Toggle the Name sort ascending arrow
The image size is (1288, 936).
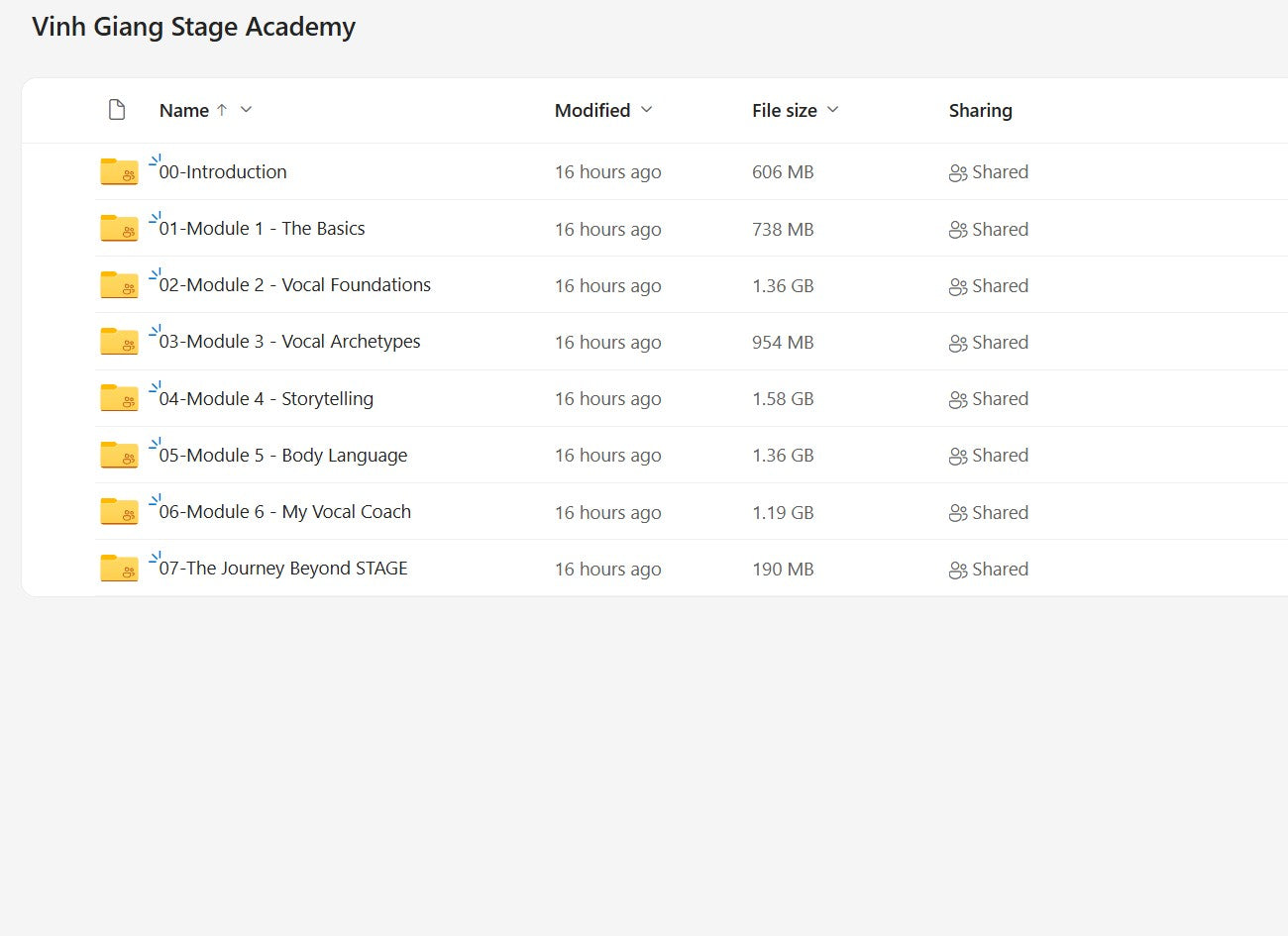[222, 110]
